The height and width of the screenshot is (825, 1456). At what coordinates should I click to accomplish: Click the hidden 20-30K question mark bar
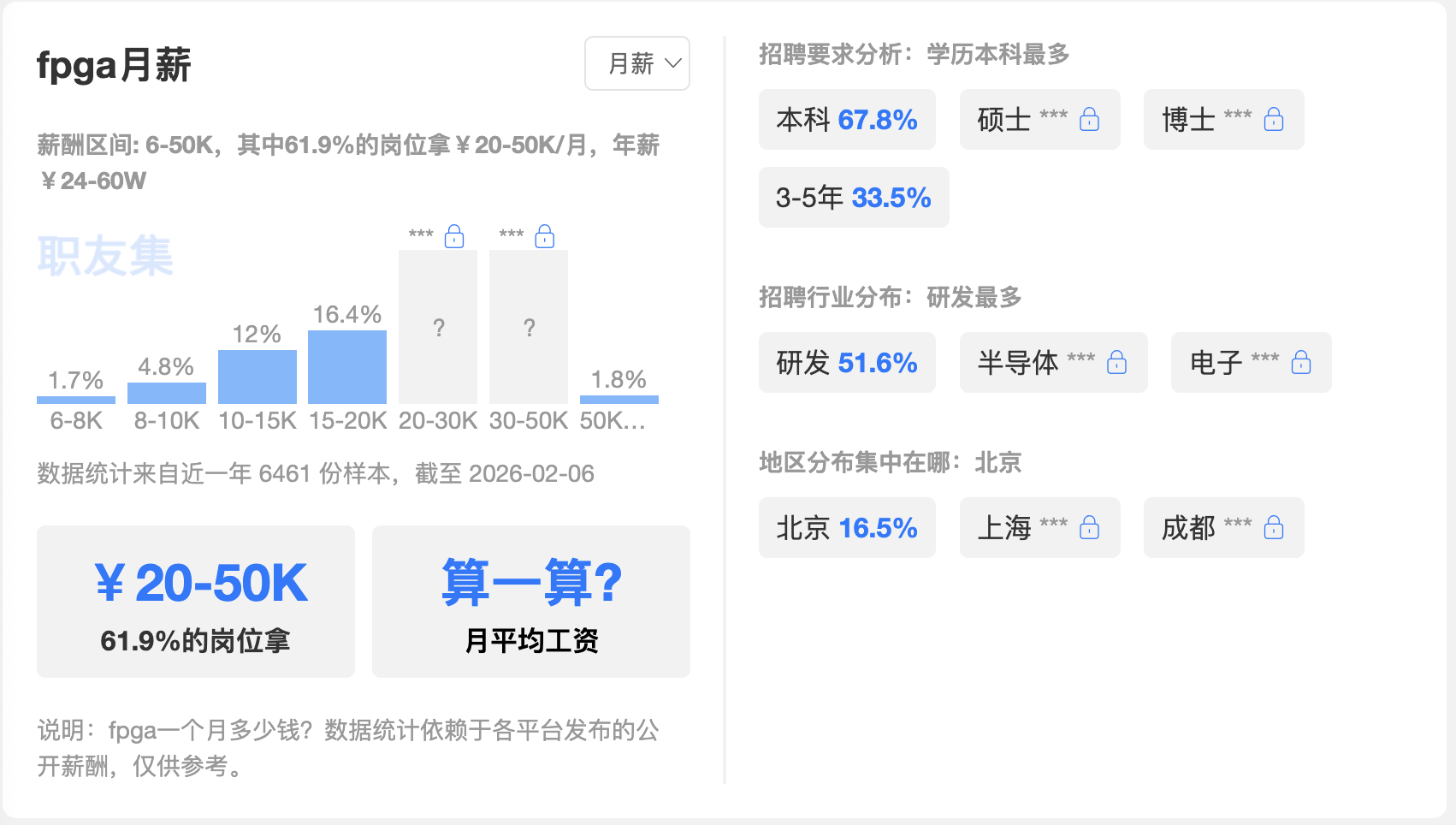tap(438, 327)
